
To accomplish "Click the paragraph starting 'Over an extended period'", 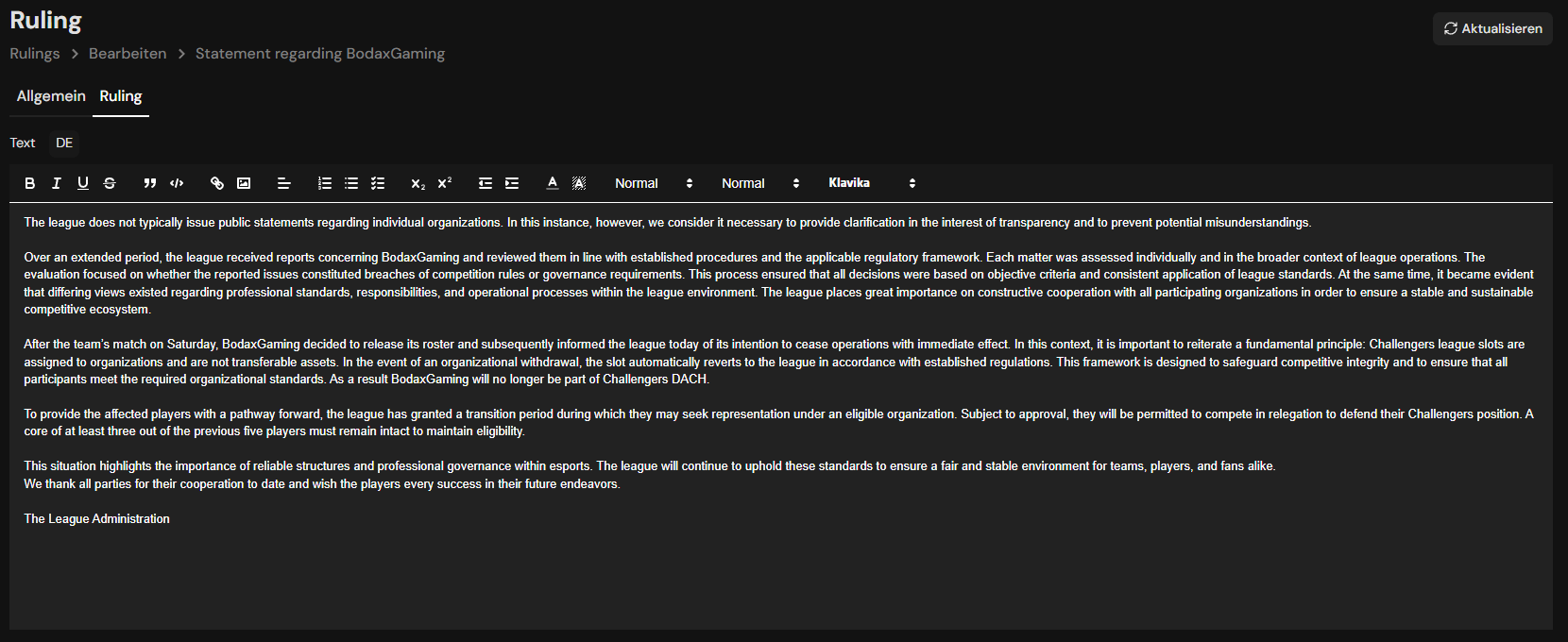I will (779, 283).
